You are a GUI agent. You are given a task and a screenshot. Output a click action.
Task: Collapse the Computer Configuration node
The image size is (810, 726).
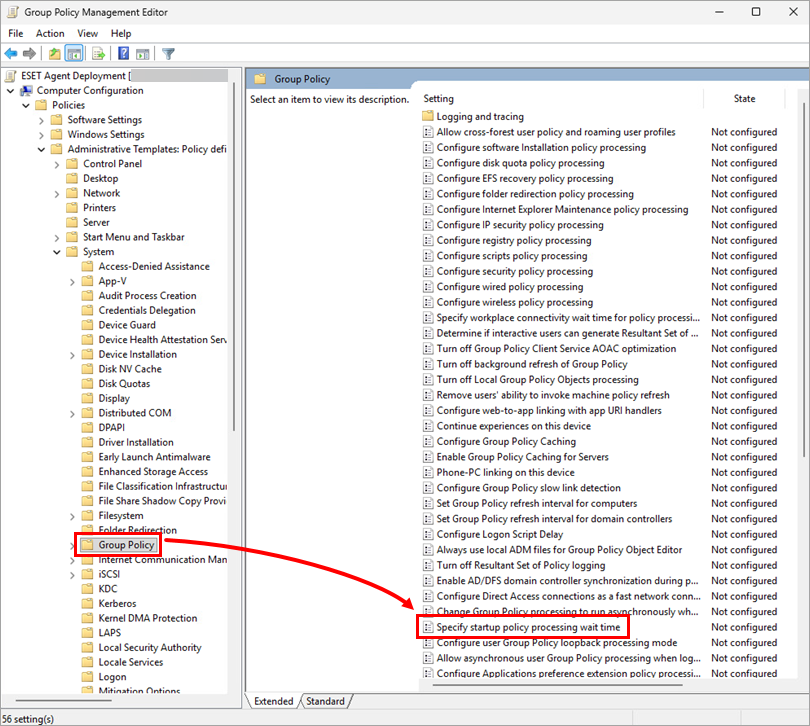[x=11, y=91]
